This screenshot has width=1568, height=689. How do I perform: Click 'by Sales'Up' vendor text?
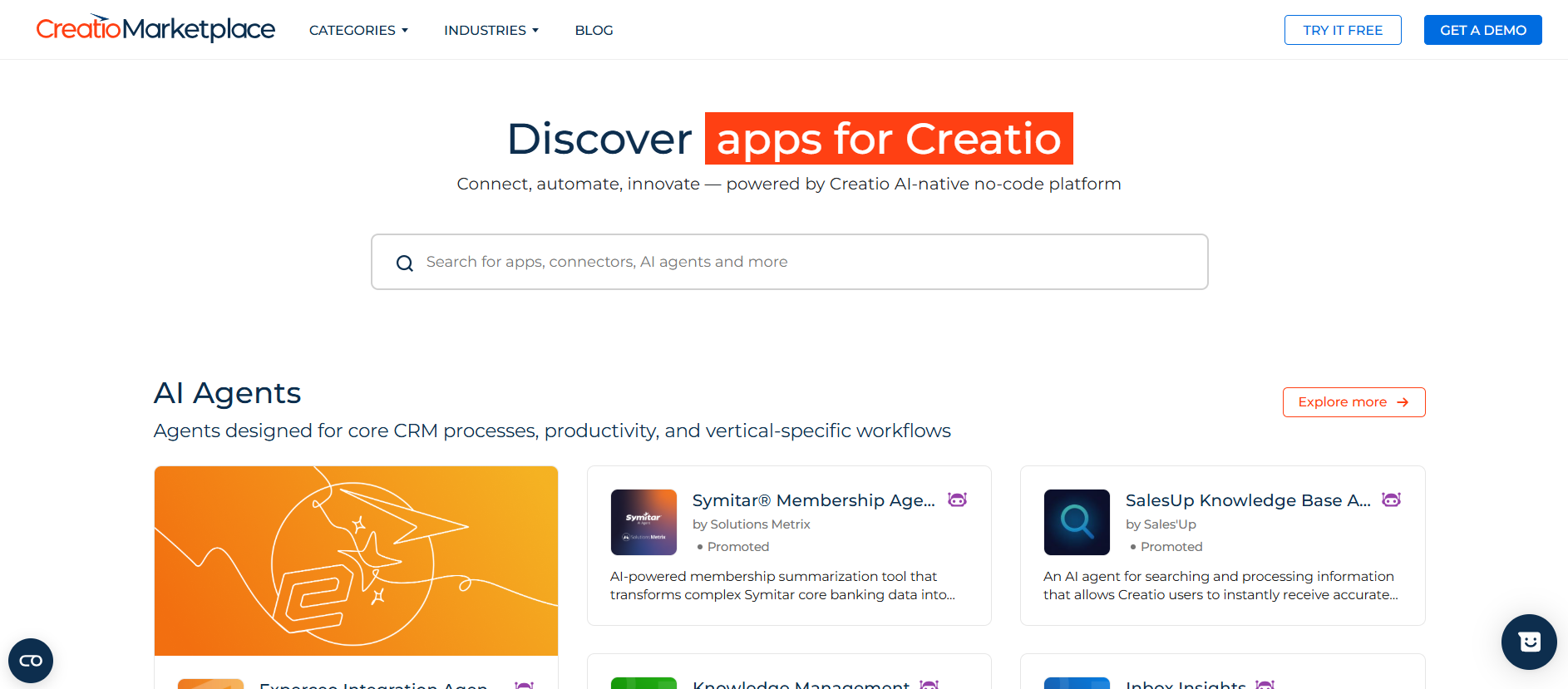click(1161, 524)
